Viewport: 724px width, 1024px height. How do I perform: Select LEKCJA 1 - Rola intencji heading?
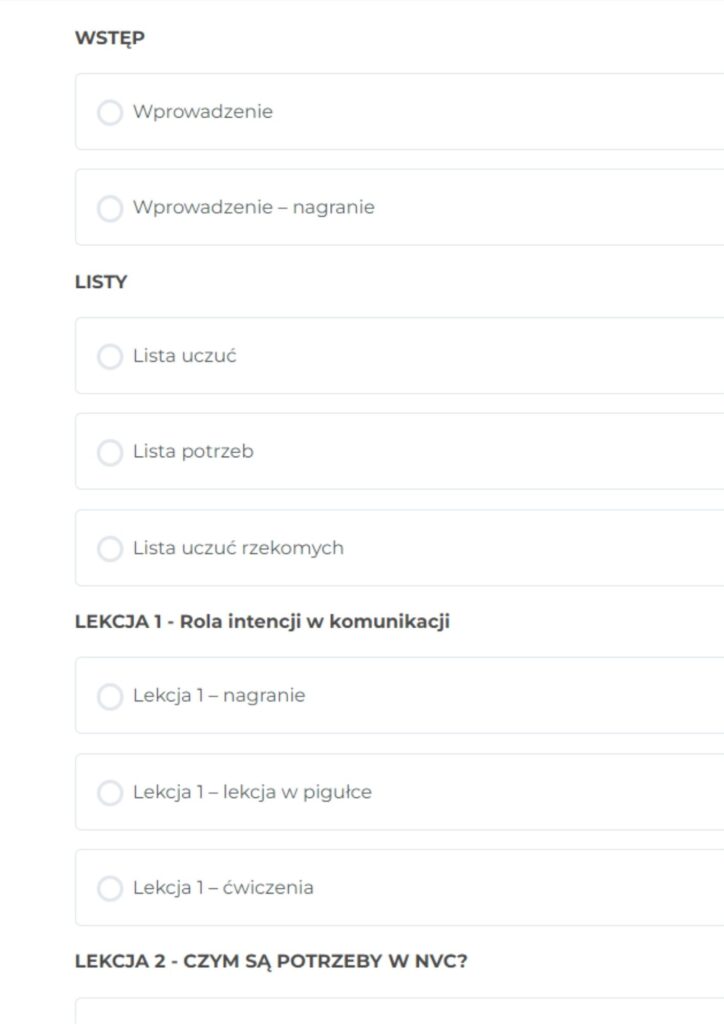[262, 622]
